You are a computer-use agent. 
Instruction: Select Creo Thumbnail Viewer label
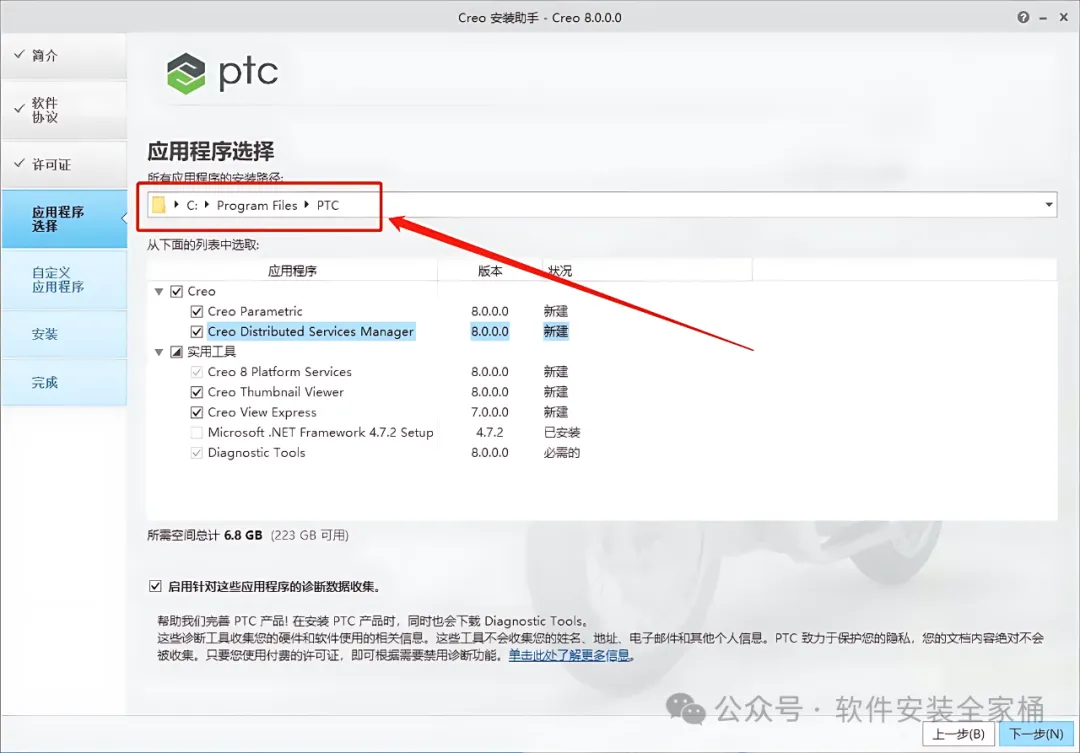(x=276, y=392)
